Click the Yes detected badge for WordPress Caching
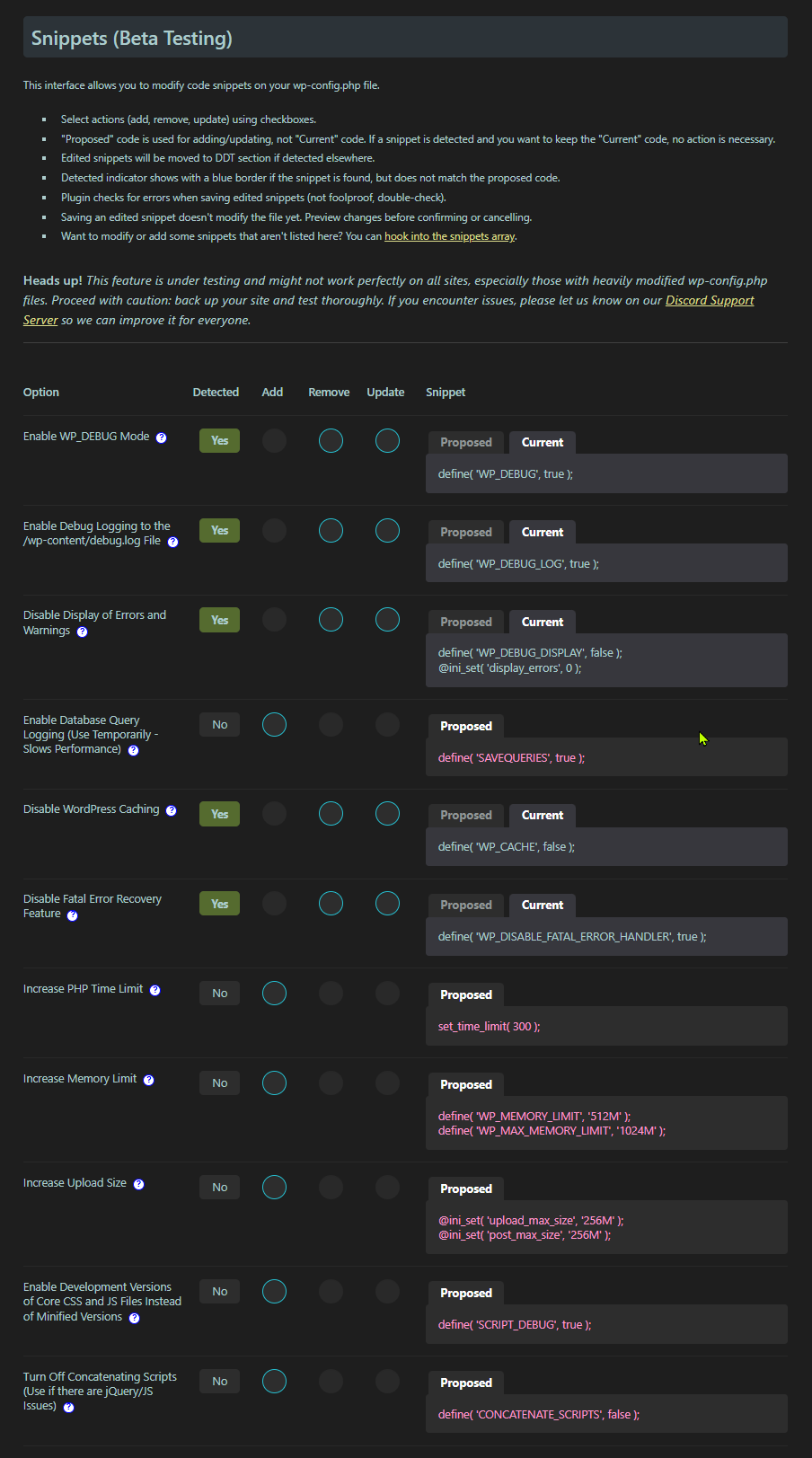812x1458 pixels. pyautogui.click(x=219, y=813)
